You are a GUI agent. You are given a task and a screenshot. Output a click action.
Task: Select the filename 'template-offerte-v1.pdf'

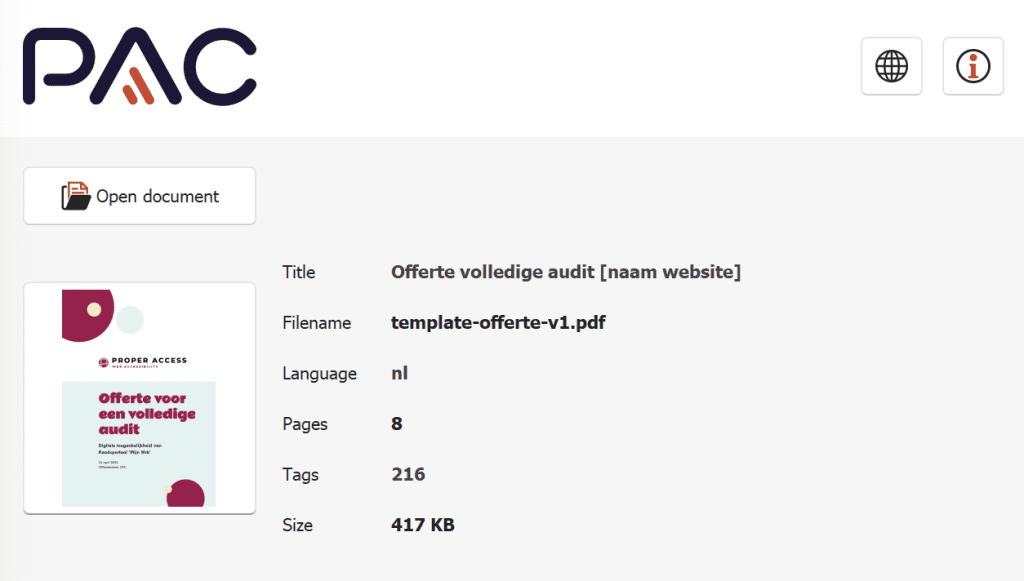[x=498, y=322]
